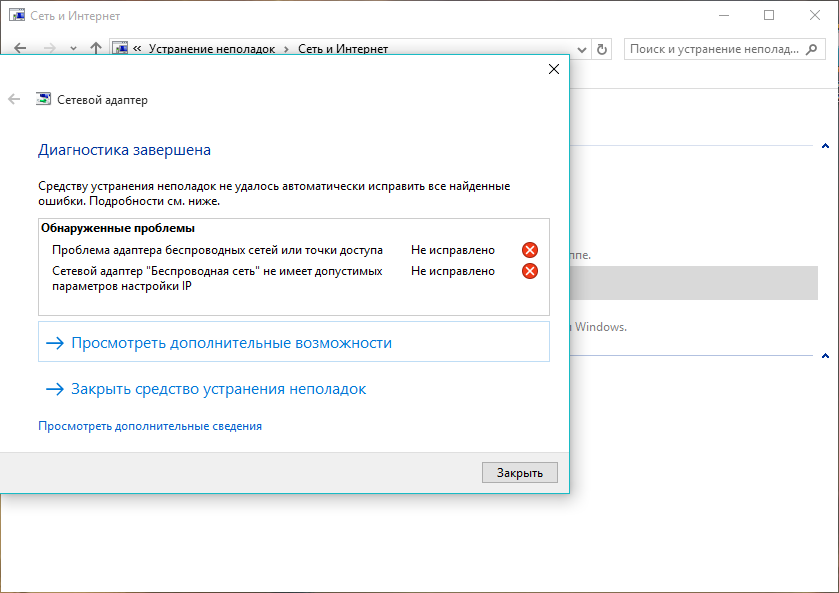Click the red error icon for wireless adapter problem
Viewport: 839px width, 593px height.
(x=530, y=250)
